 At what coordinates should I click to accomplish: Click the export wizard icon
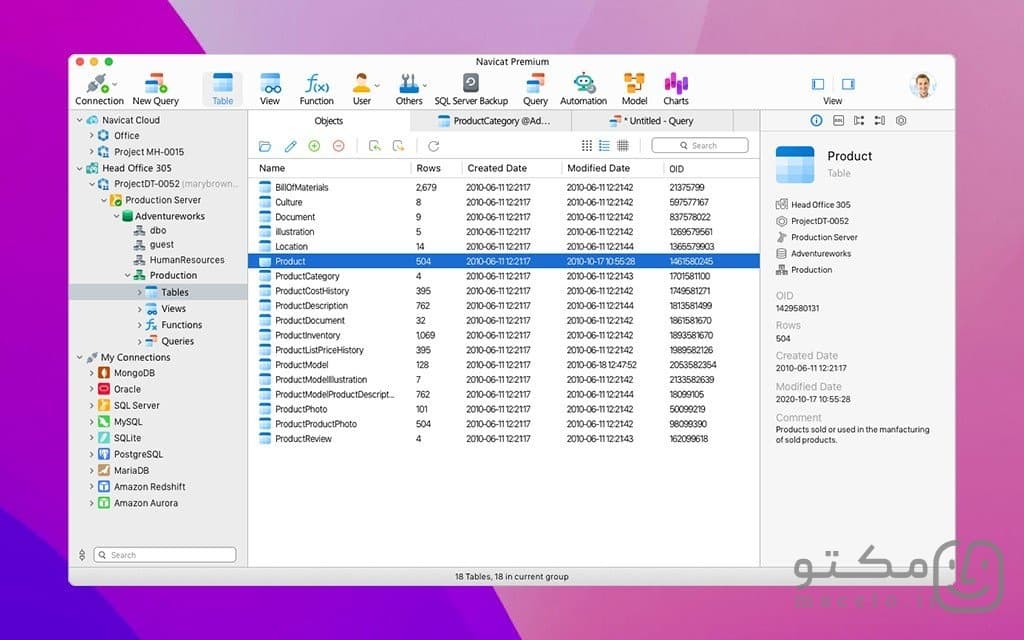pyautogui.click(x=398, y=146)
